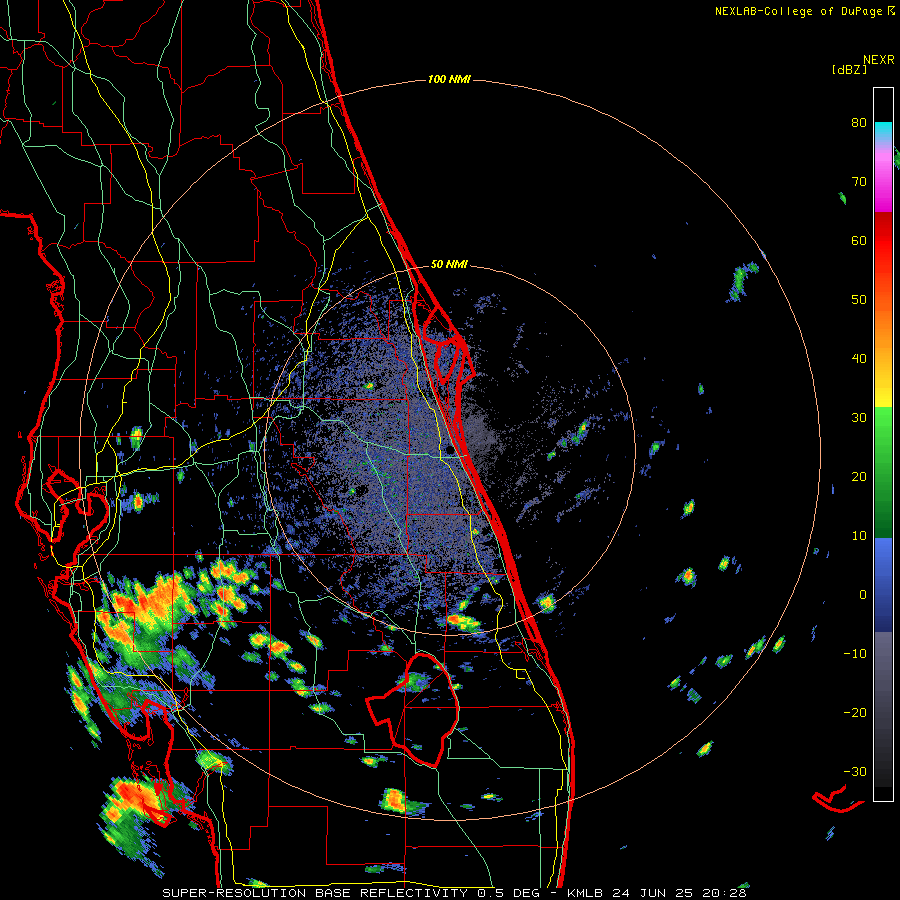The height and width of the screenshot is (900, 900).
Task: Click the '[dBZ]' units label
Action: pos(849,70)
